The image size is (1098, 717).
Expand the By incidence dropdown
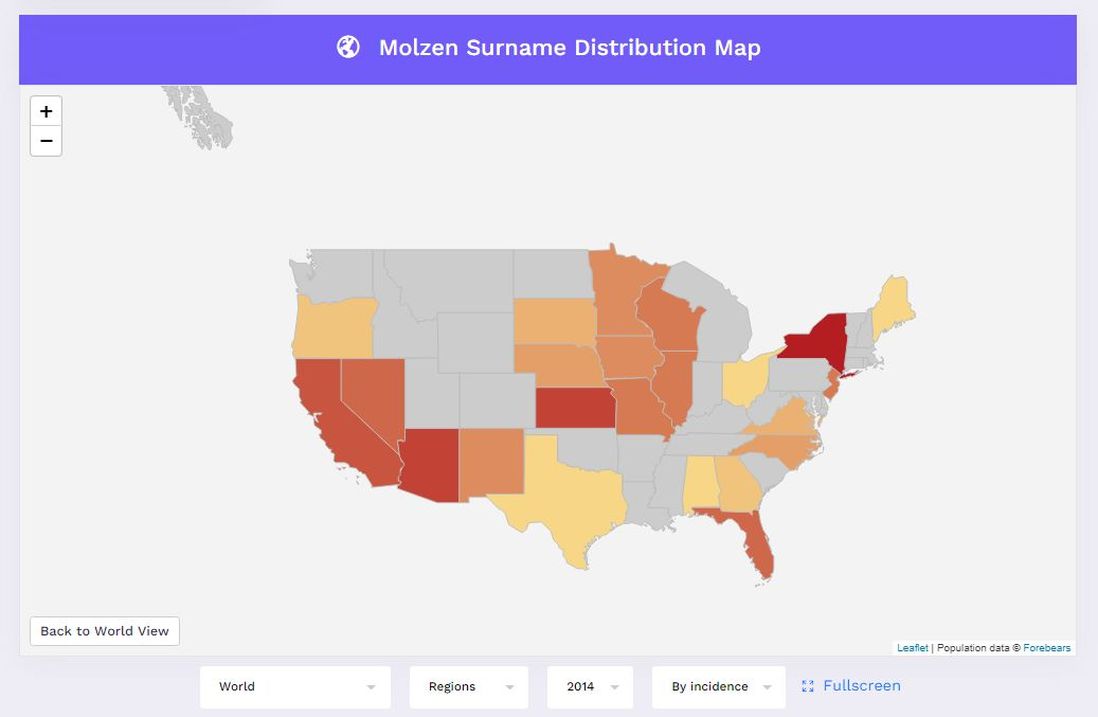pyautogui.click(x=717, y=687)
